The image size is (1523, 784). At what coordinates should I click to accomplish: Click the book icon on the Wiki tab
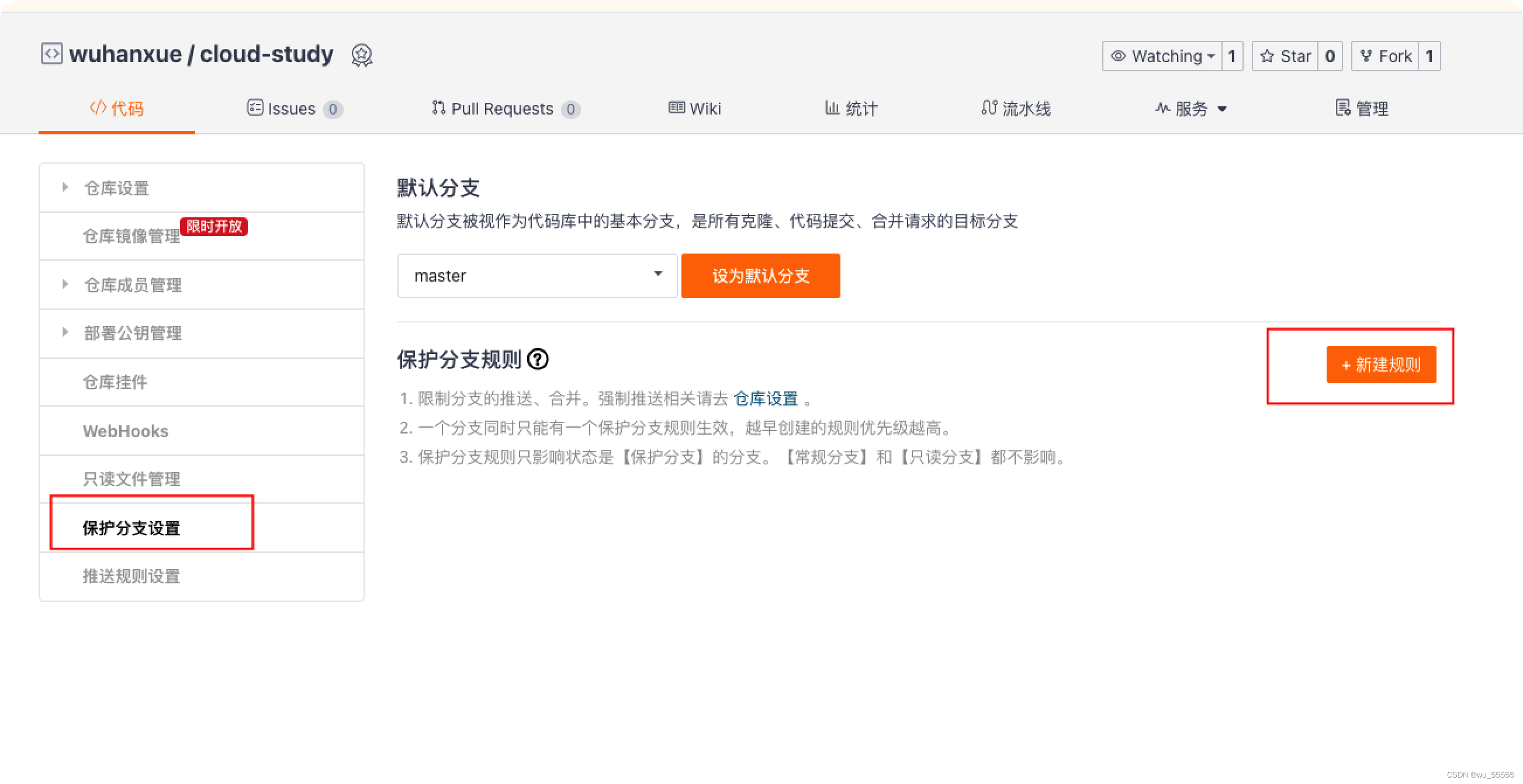pyautogui.click(x=677, y=108)
